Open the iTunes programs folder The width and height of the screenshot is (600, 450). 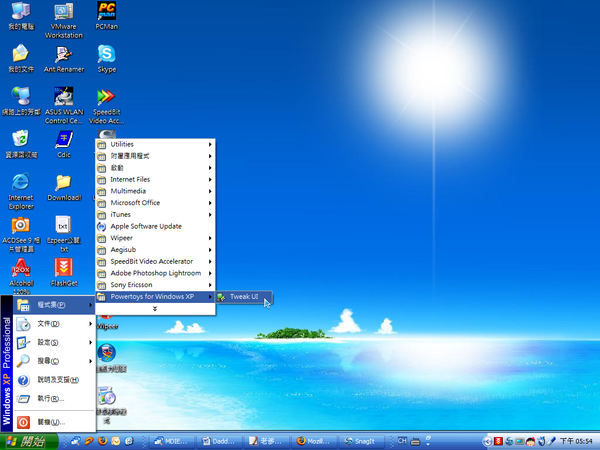(155, 215)
